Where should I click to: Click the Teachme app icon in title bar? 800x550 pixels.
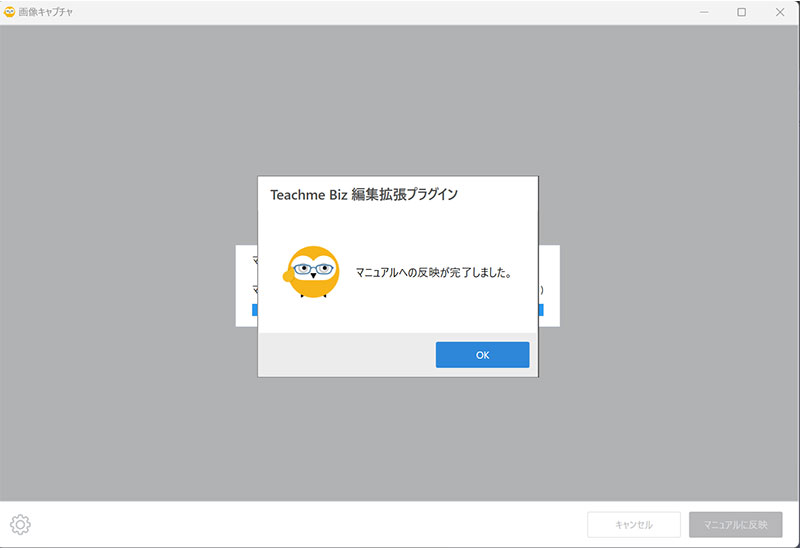click(x=10, y=12)
